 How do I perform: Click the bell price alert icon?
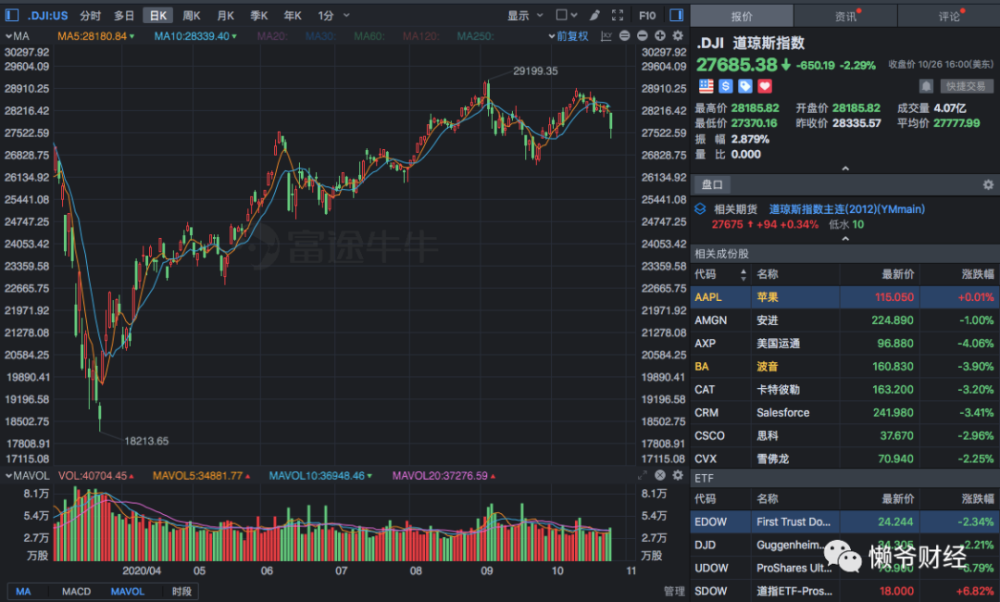926,86
